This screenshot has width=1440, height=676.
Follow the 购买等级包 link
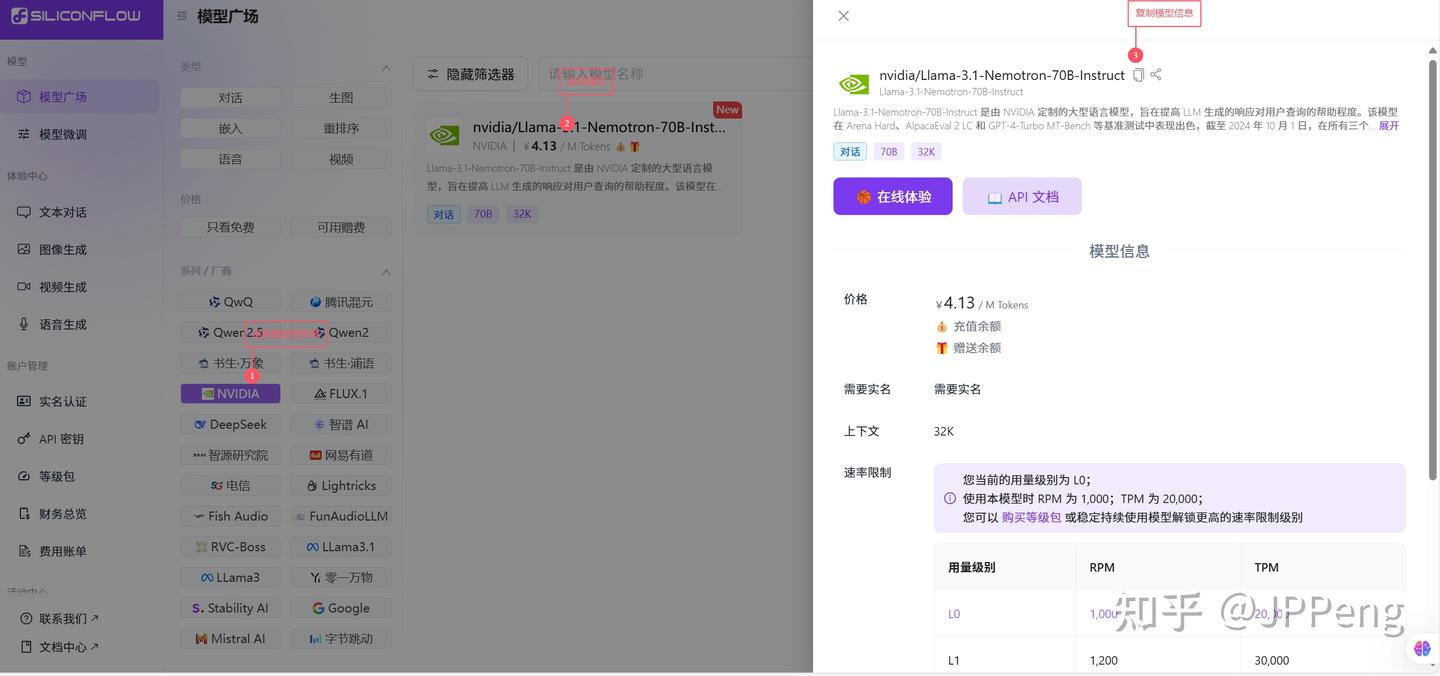[x=1031, y=517]
